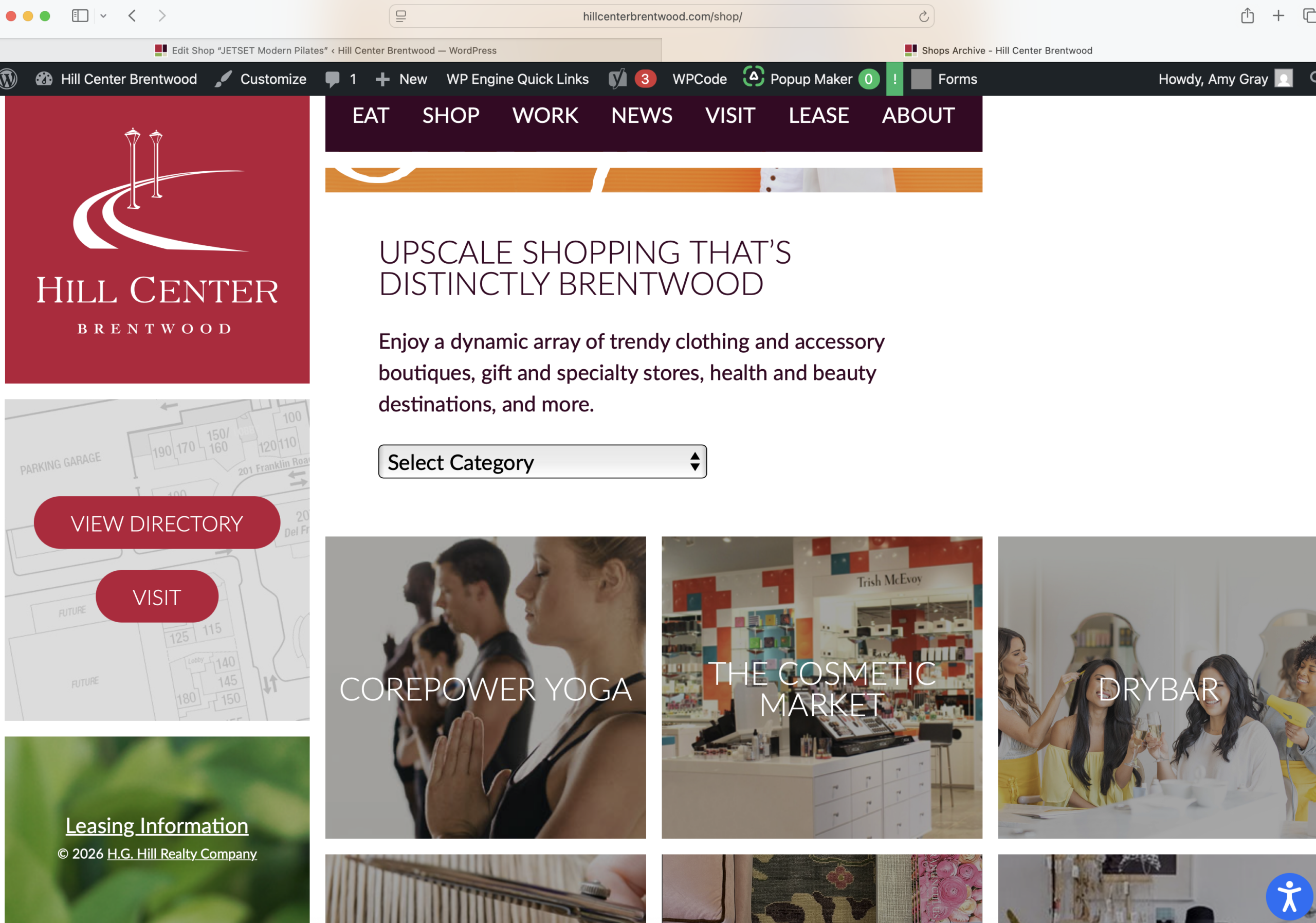
Task: Click the Popup Maker logo icon
Action: 753,77
